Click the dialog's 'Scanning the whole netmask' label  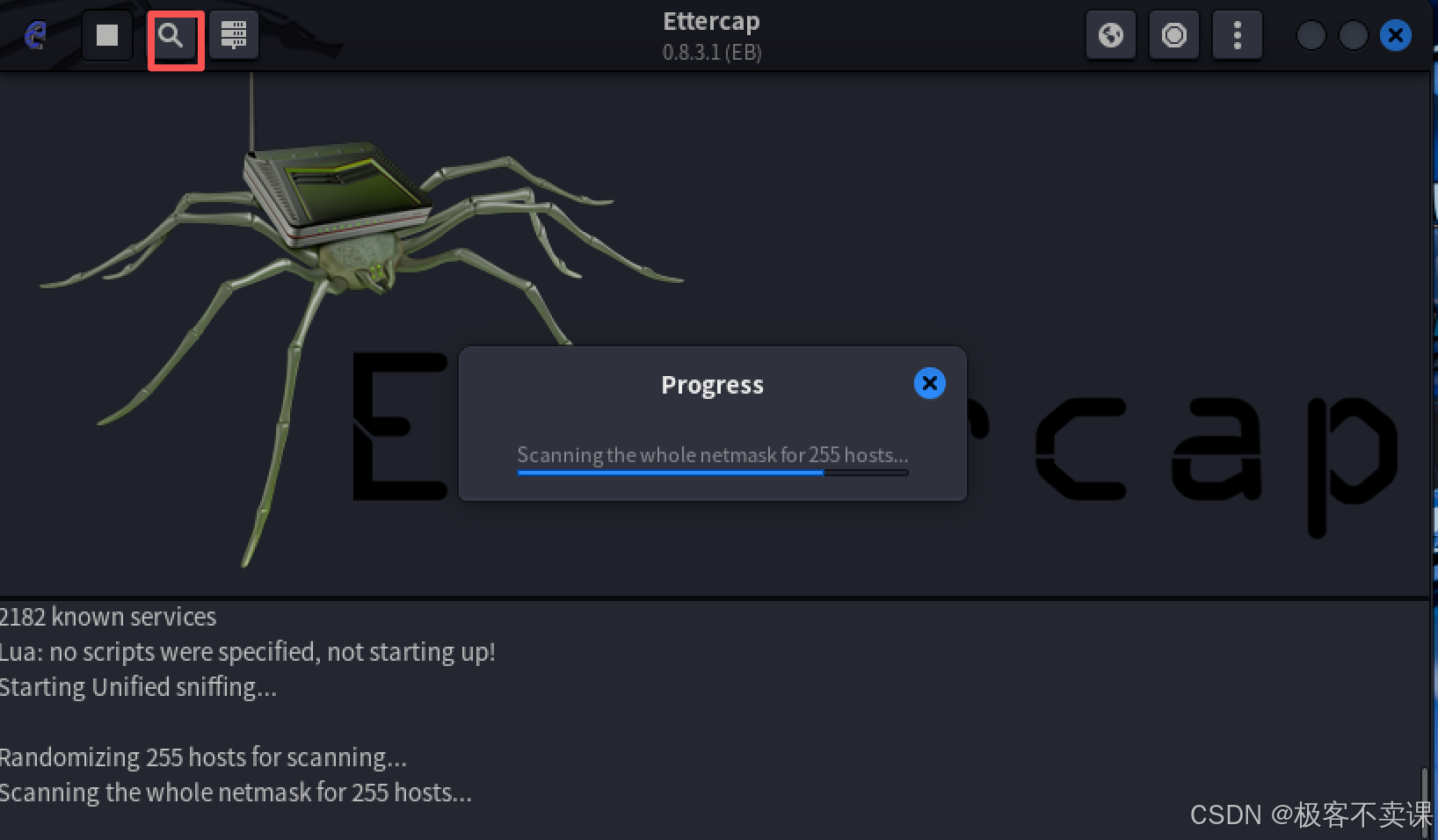[713, 455]
